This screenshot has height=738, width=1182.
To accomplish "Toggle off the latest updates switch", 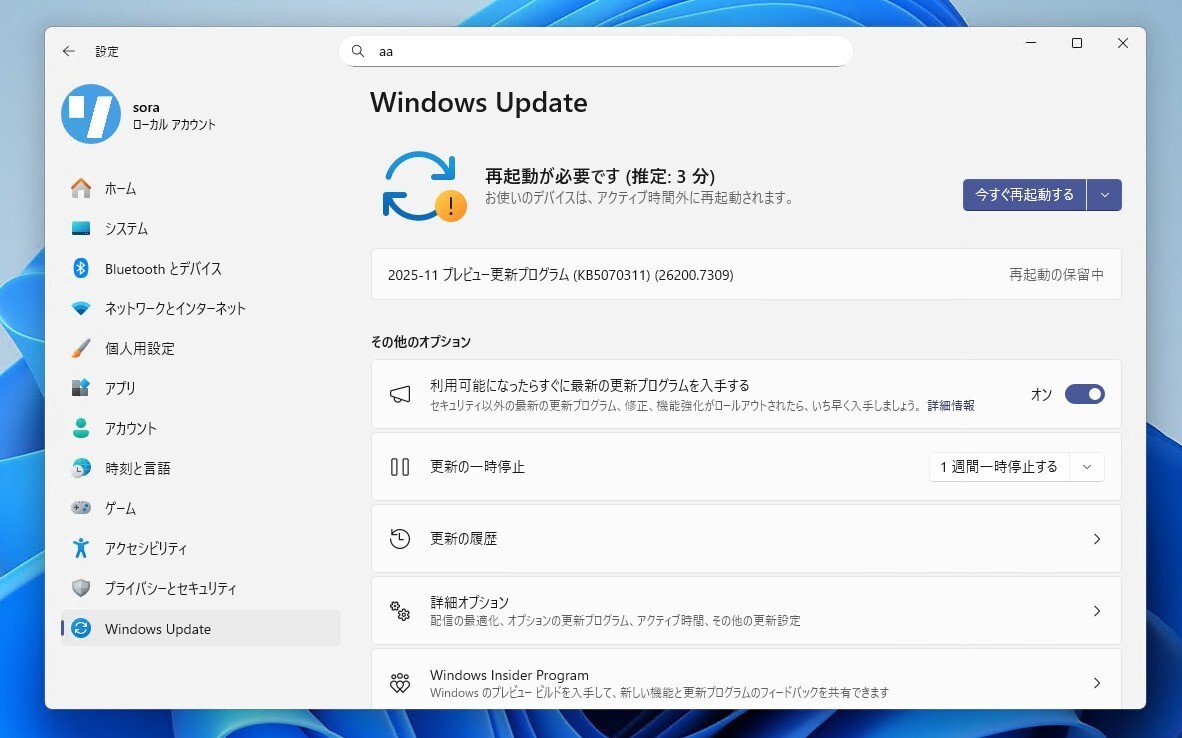I will click(1084, 394).
